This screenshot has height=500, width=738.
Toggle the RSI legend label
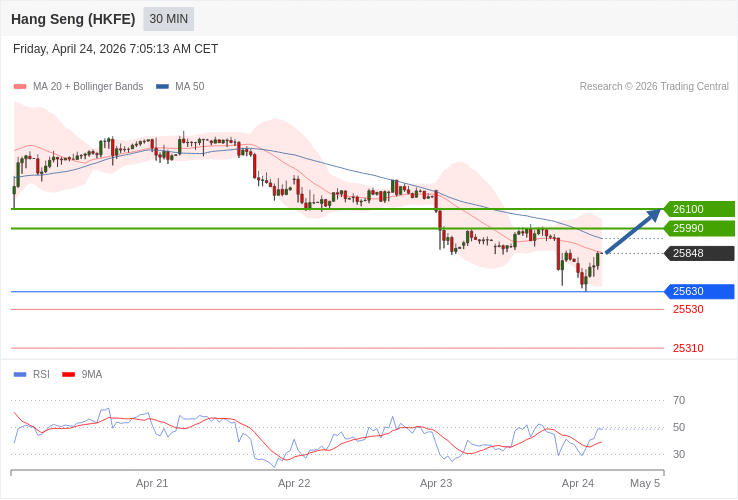click(x=41, y=375)
